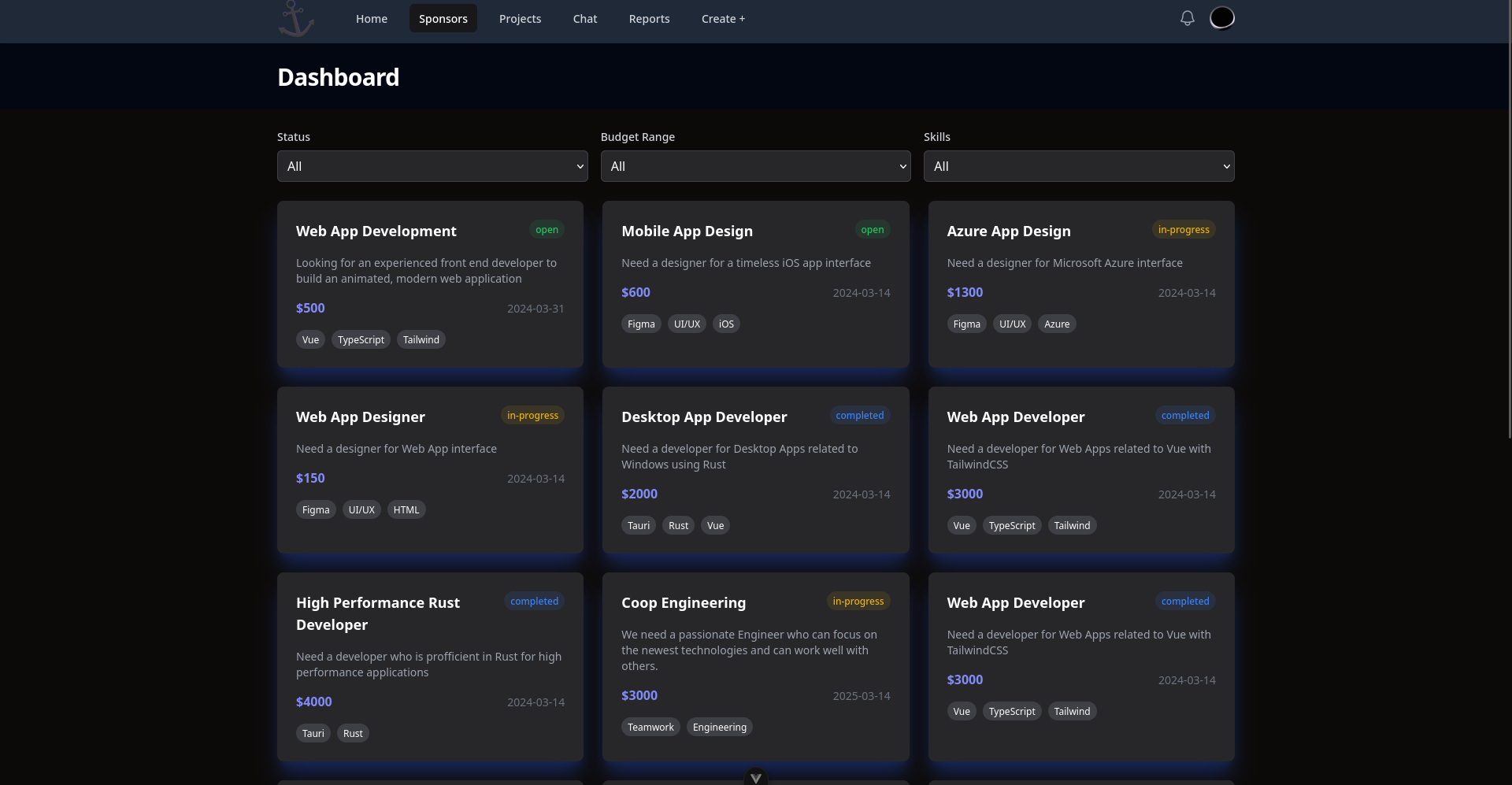Click the $4000 budget amount
The width and height of the screenshot is (1512, 785).
click(x=314, y=702)
